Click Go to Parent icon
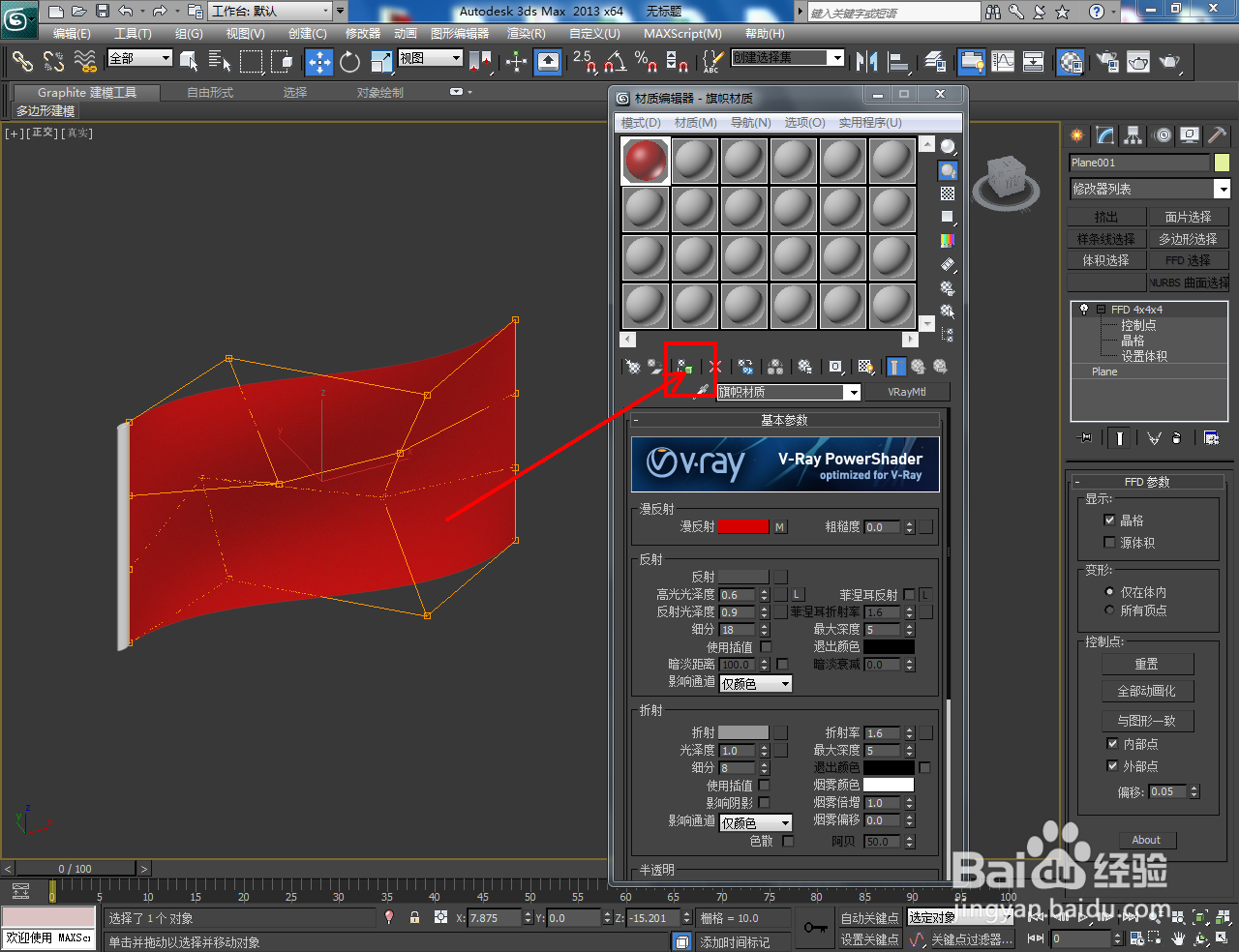Screen dimensions: 1239x952 (918, 367)
